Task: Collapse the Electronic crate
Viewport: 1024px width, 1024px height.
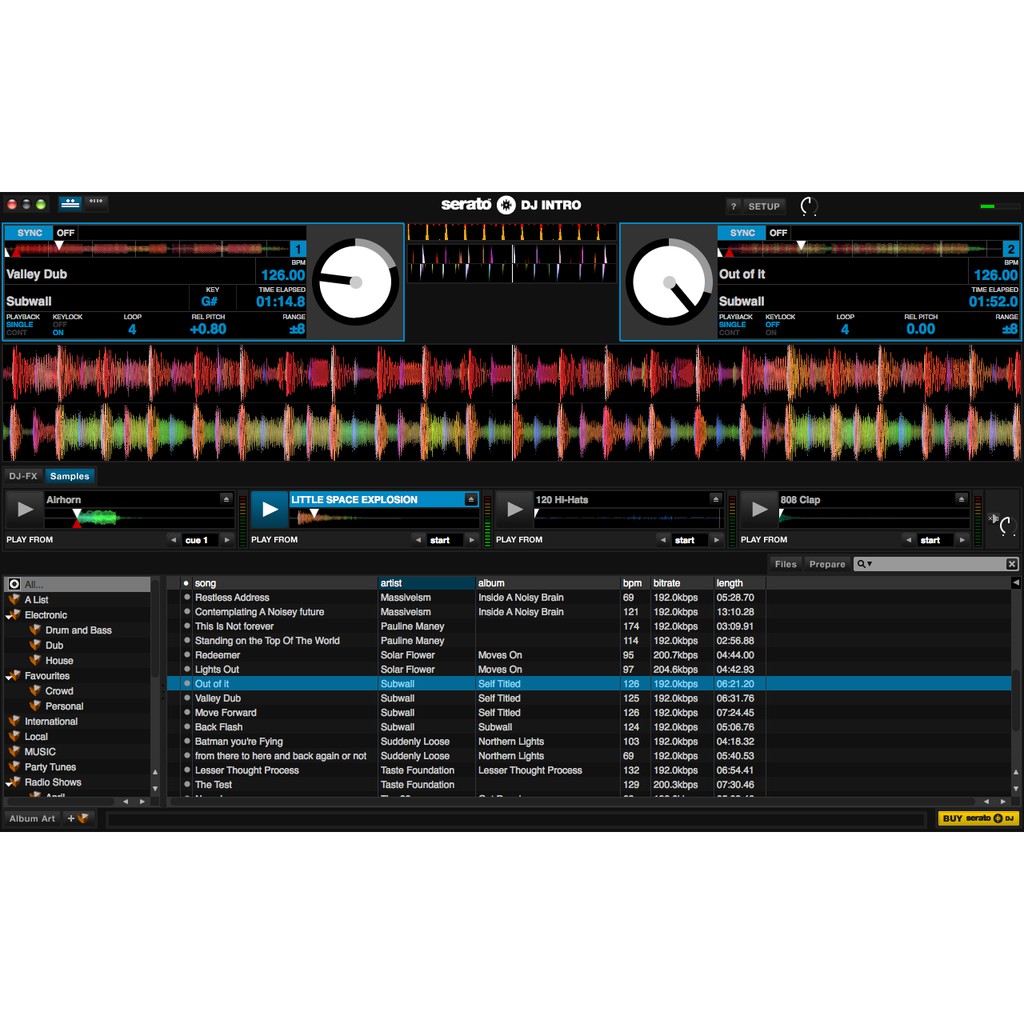Action: point(9,616)
